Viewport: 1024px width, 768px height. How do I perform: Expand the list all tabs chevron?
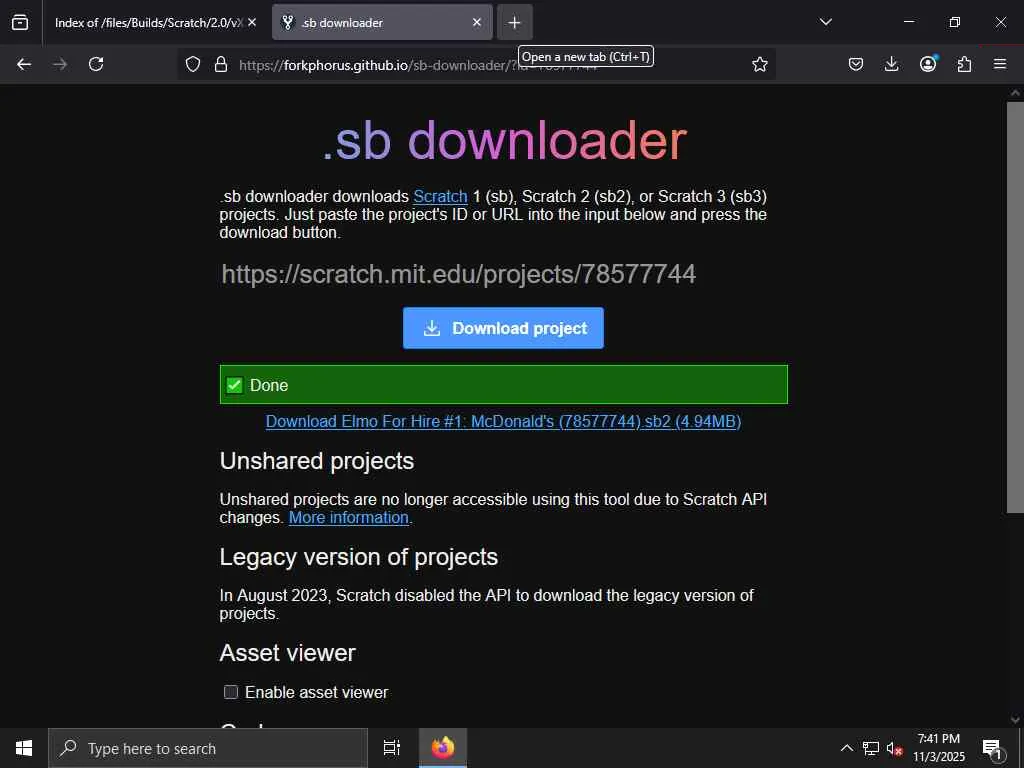coord(825,22)
